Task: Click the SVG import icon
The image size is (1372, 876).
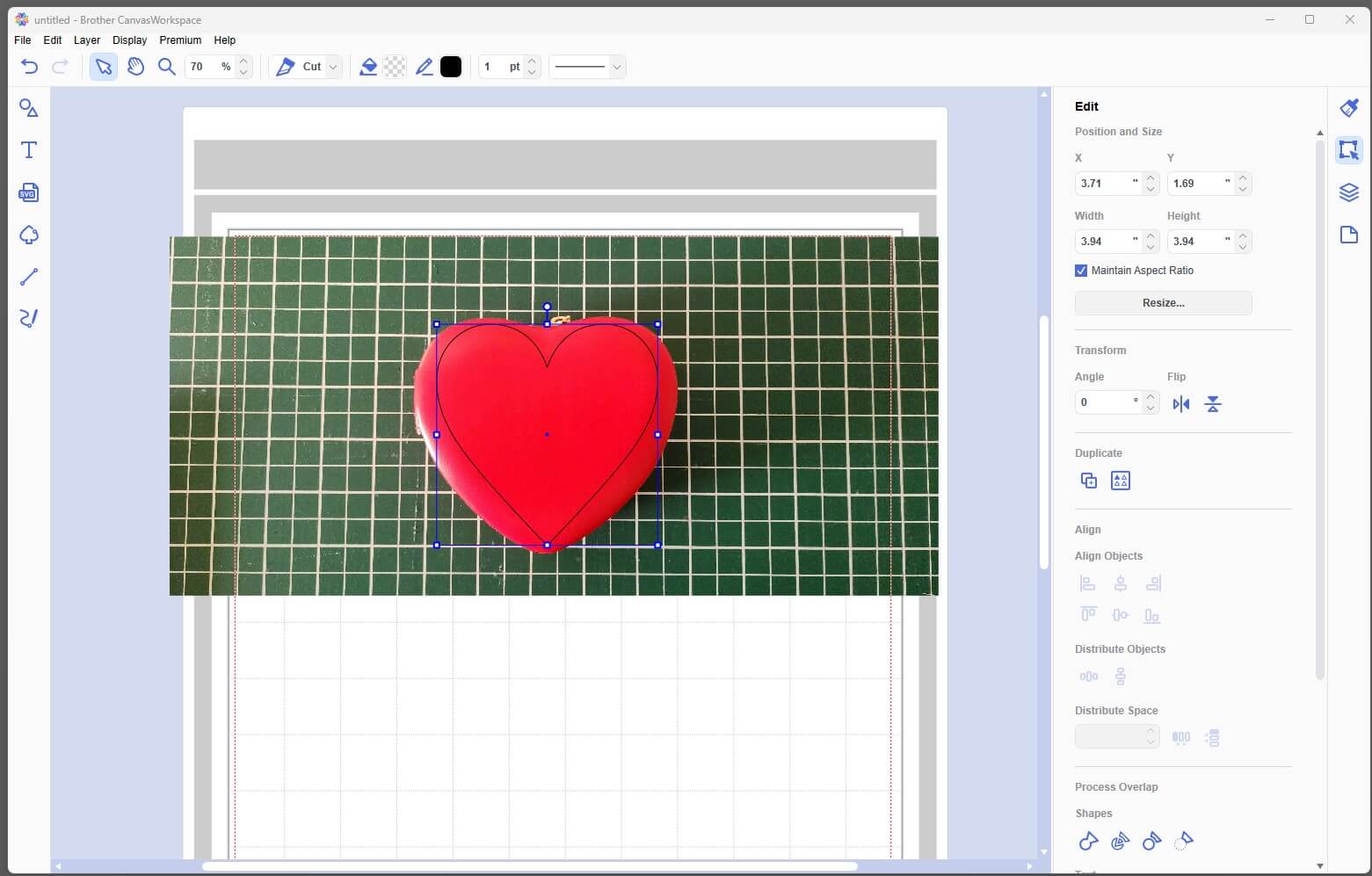Action: (29, 192)
